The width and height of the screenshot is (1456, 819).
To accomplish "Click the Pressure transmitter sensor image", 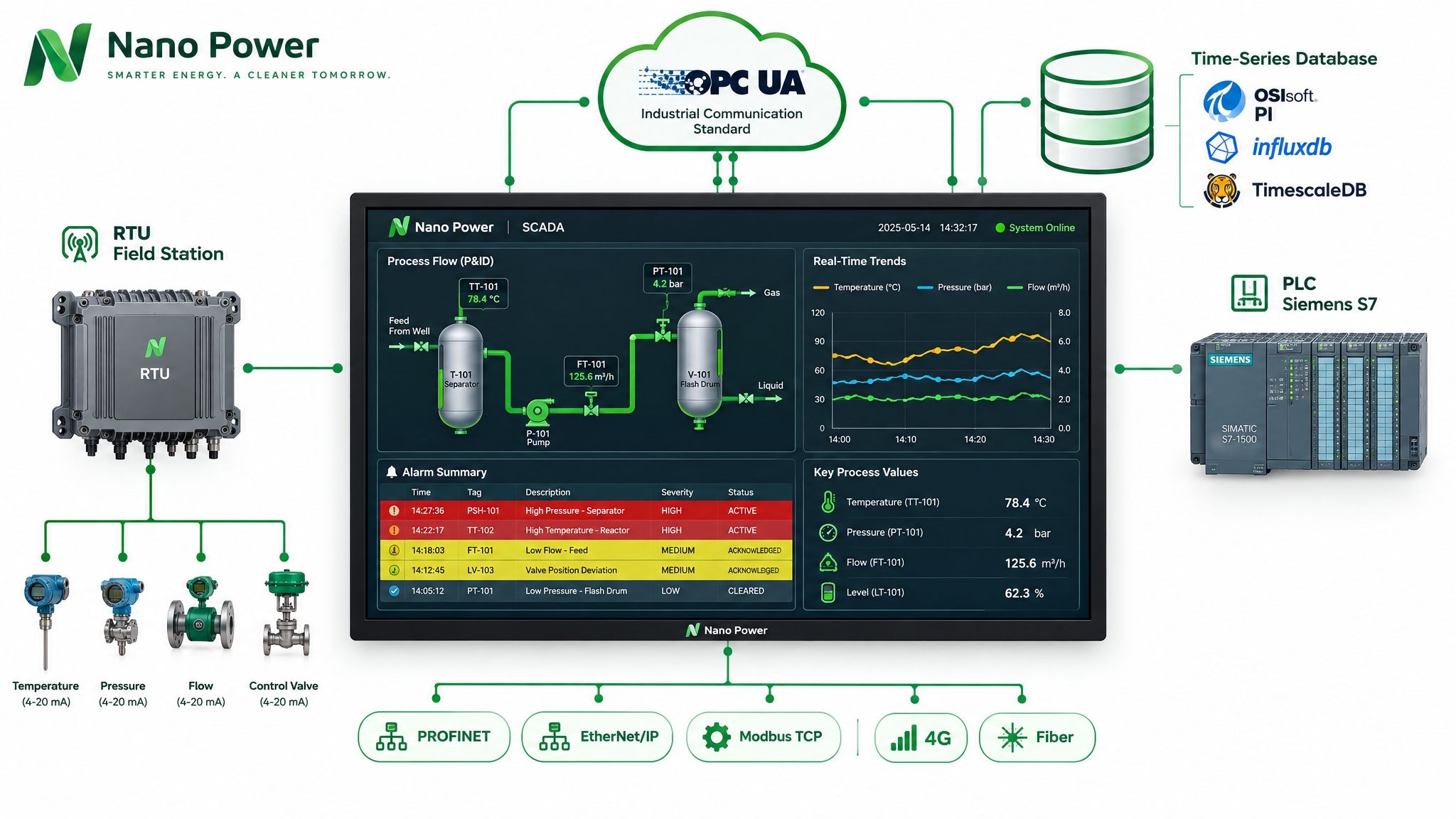I will pos(122,616).
